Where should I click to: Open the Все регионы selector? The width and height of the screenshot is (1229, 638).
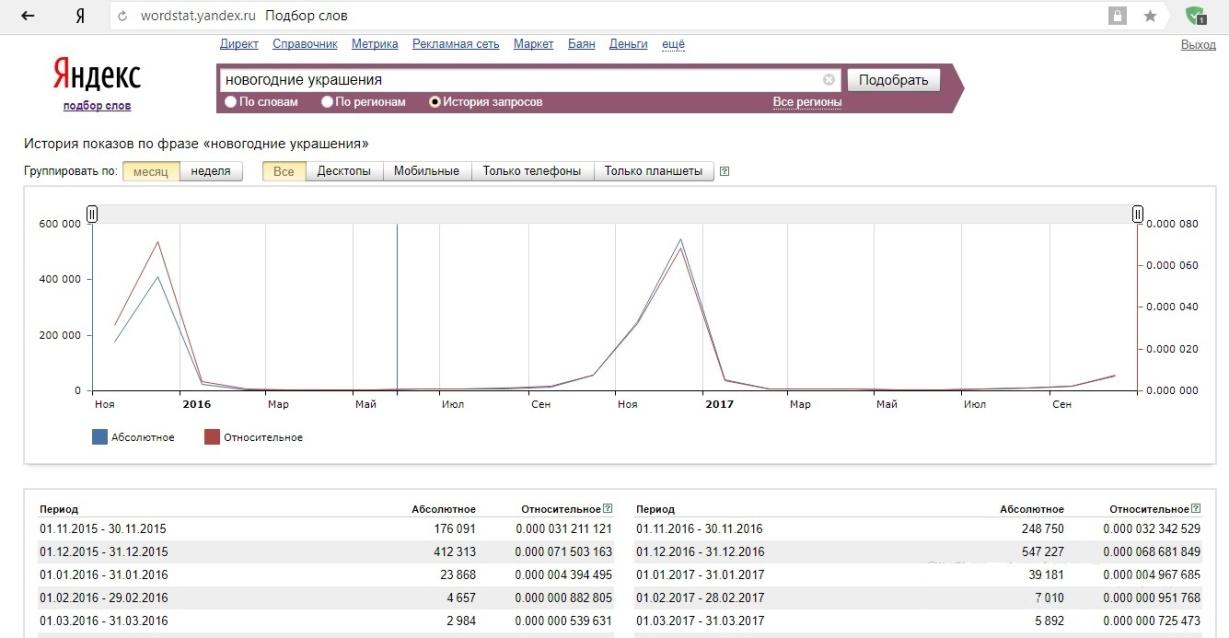[x=807, y=102]
